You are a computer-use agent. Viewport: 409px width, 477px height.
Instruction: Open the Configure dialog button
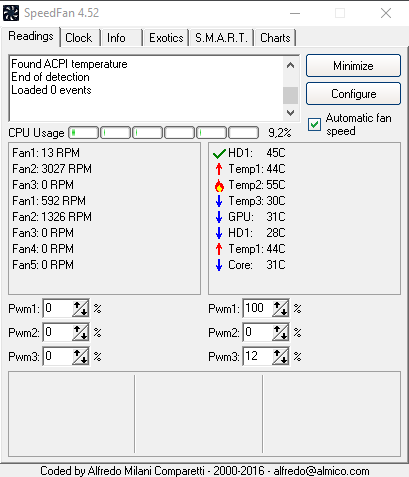(353, 94)
